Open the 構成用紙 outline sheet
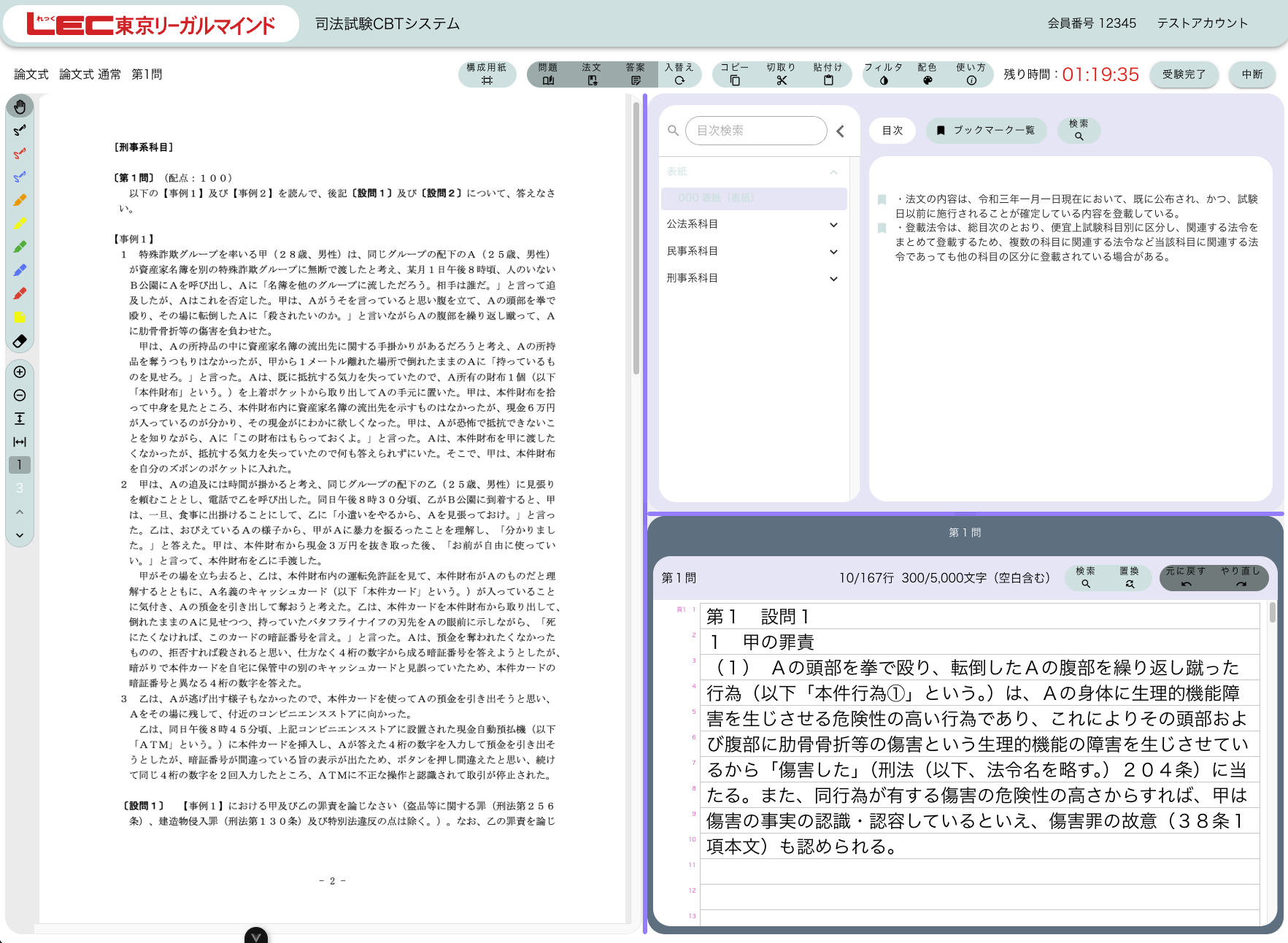 (487, 74)
